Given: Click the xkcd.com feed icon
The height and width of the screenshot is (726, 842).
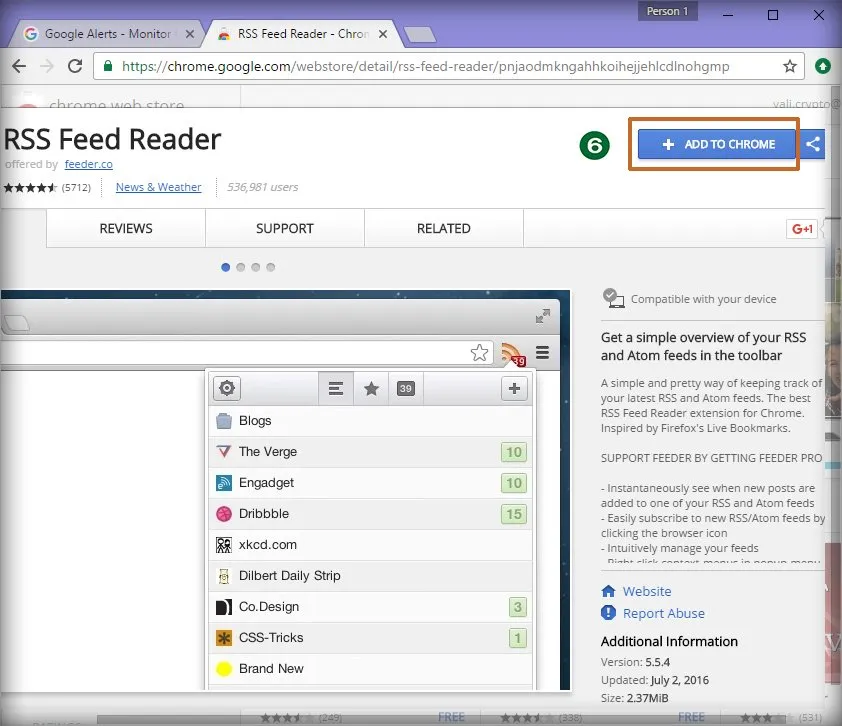Looking at the screenshot, I should 224,545.
